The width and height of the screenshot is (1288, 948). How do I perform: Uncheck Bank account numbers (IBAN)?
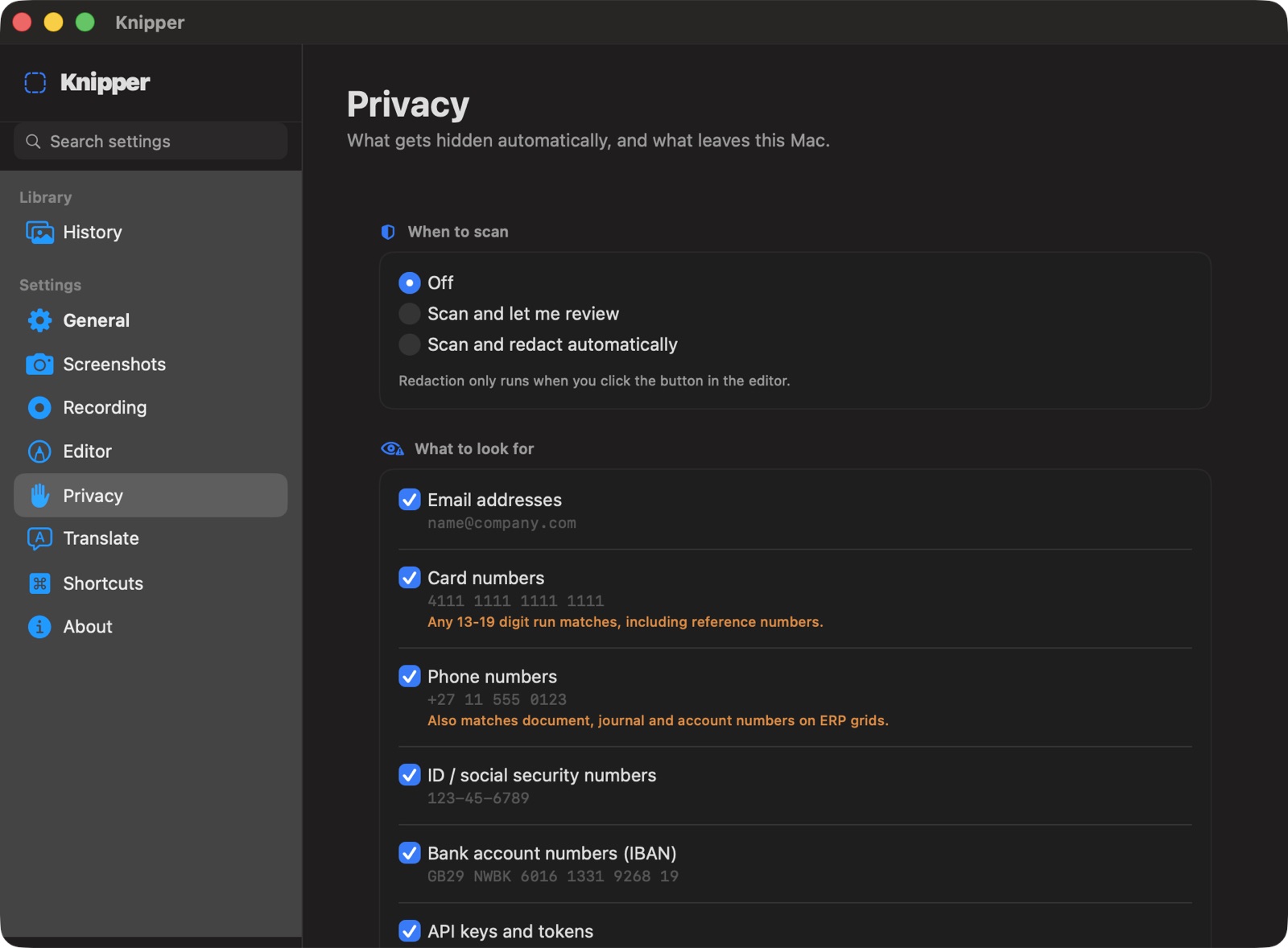click(410, 853)
